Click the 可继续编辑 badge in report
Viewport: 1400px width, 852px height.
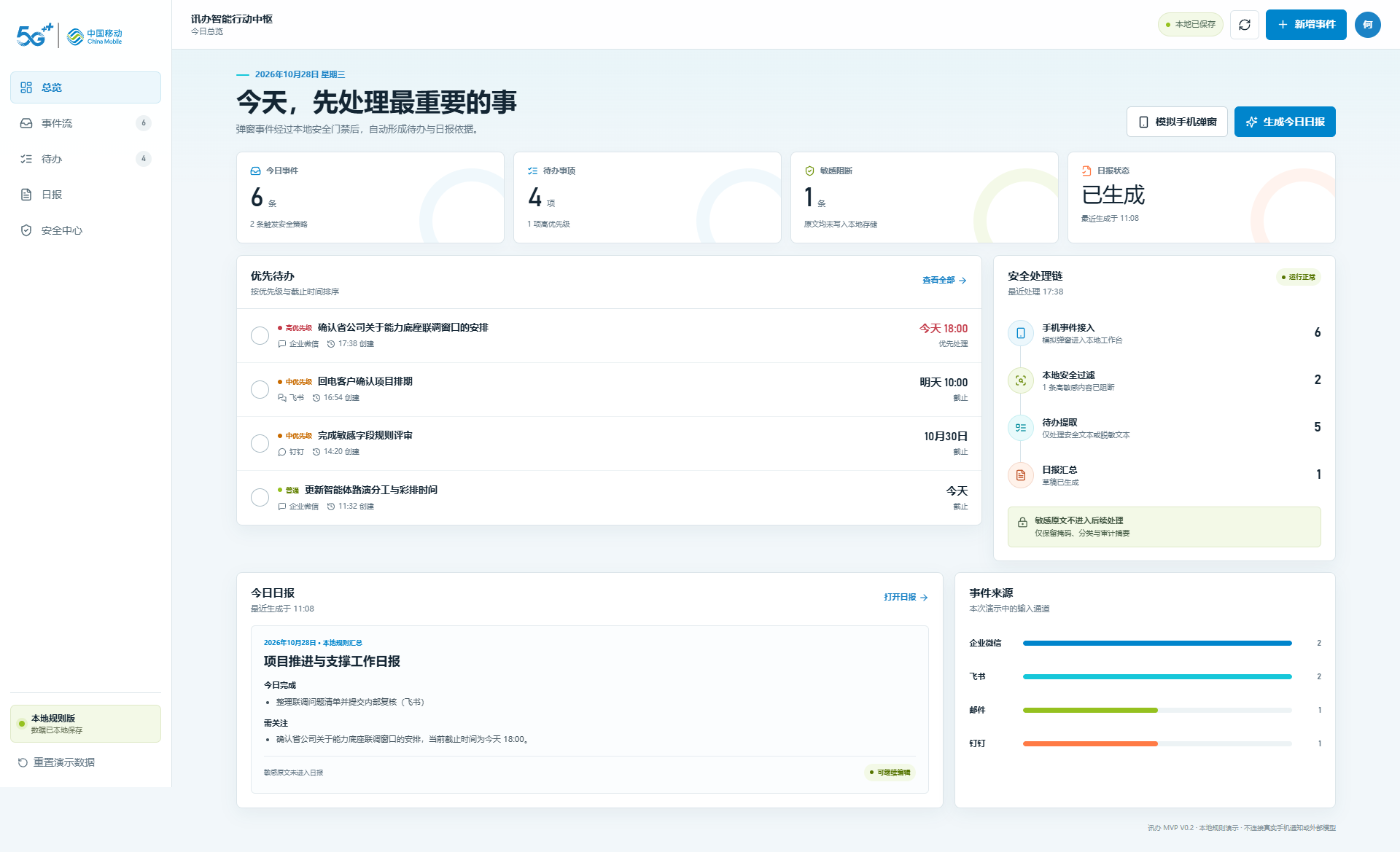(x=890, y=773)
